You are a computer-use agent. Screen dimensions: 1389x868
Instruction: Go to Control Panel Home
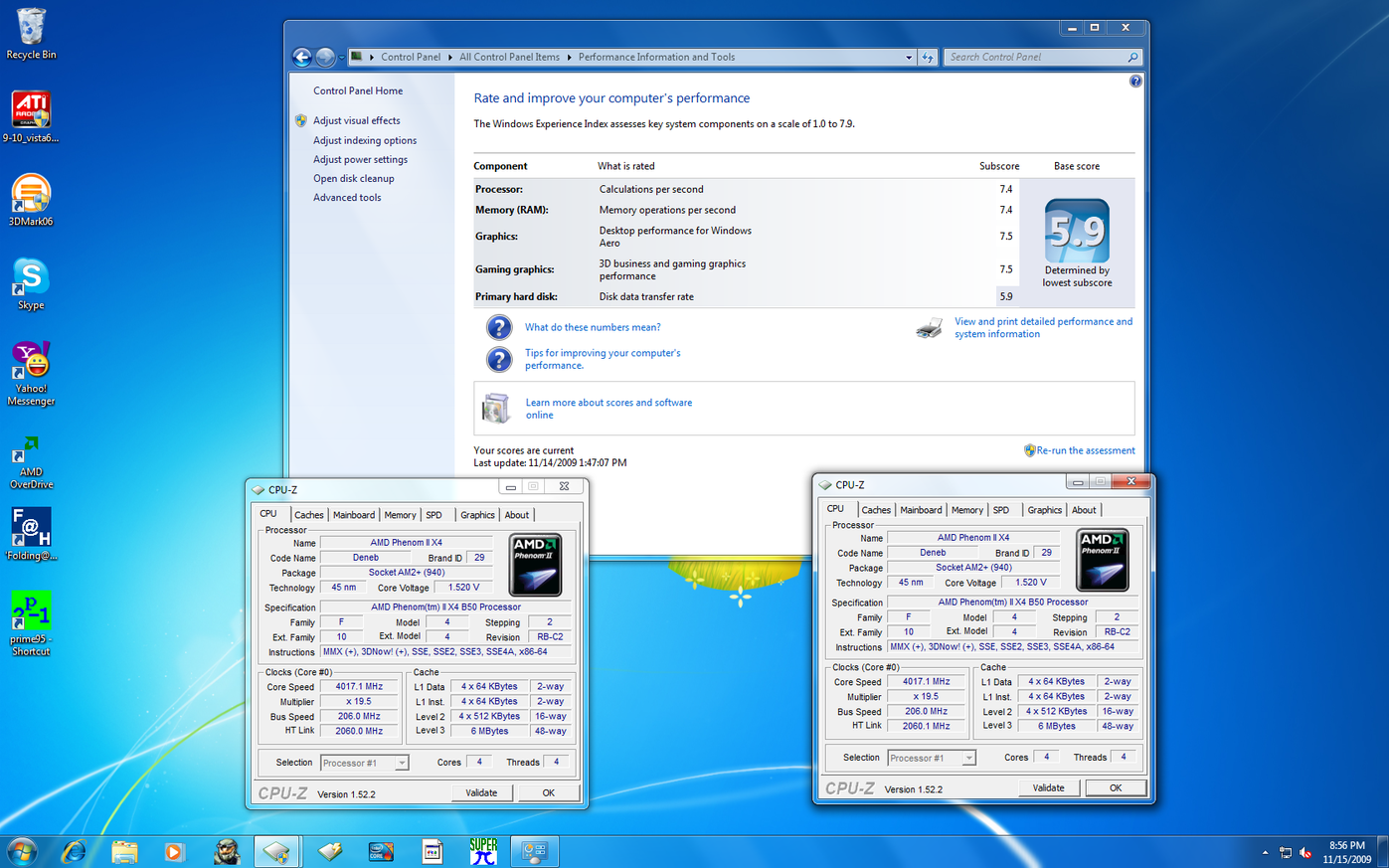coord(358,90)
